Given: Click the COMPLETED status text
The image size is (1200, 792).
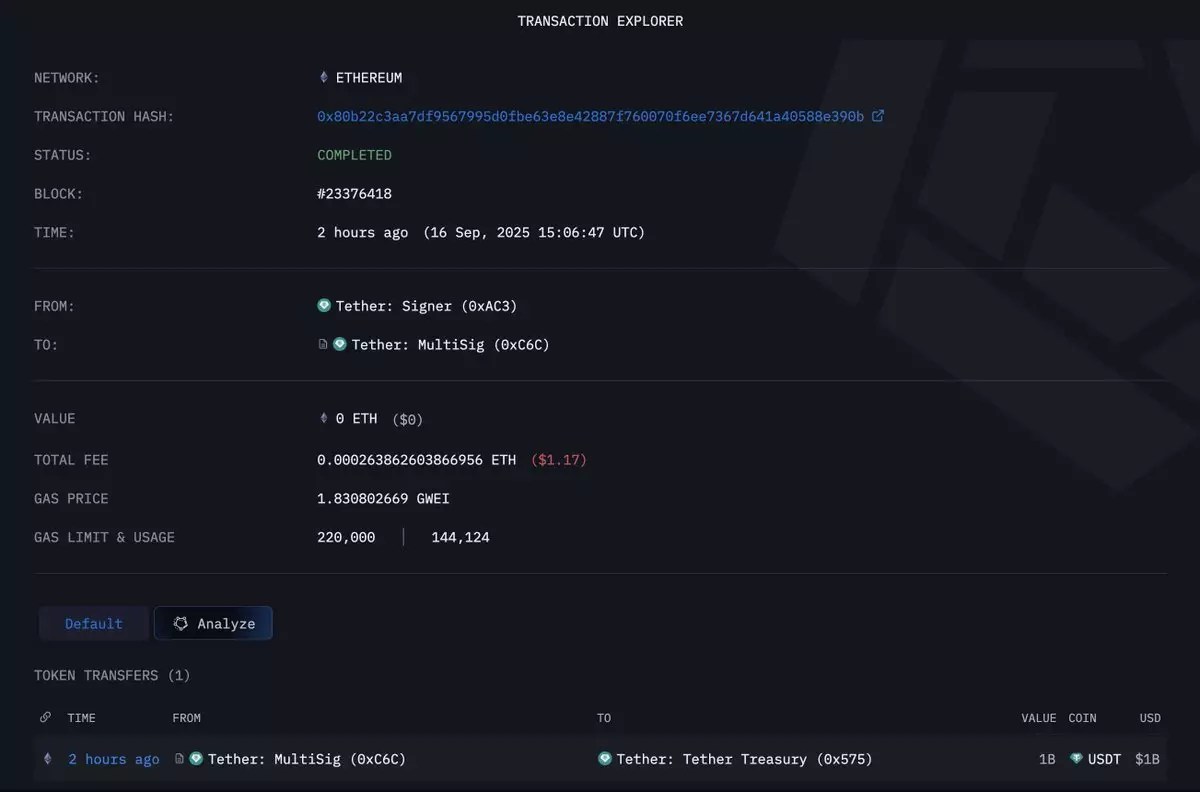Looking at the screenshot, I should 354,155.
